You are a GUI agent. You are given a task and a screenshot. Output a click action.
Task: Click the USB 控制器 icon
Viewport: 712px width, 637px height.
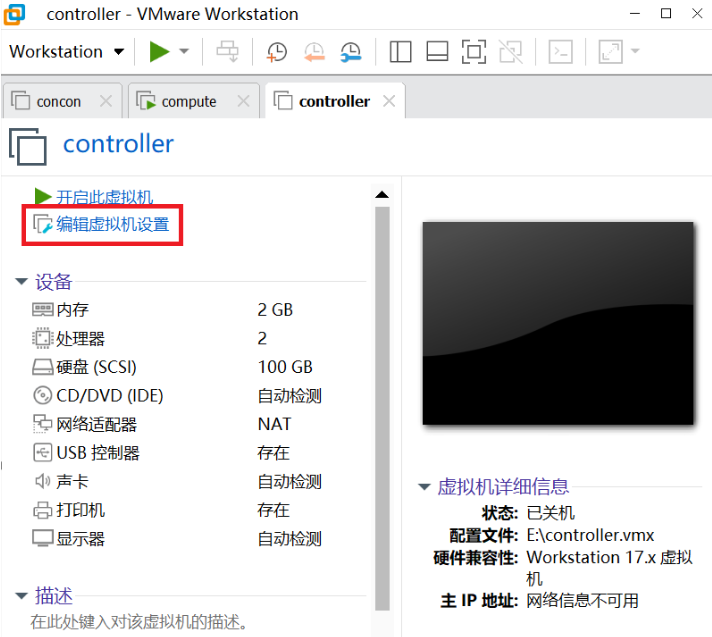pos(43,453)
